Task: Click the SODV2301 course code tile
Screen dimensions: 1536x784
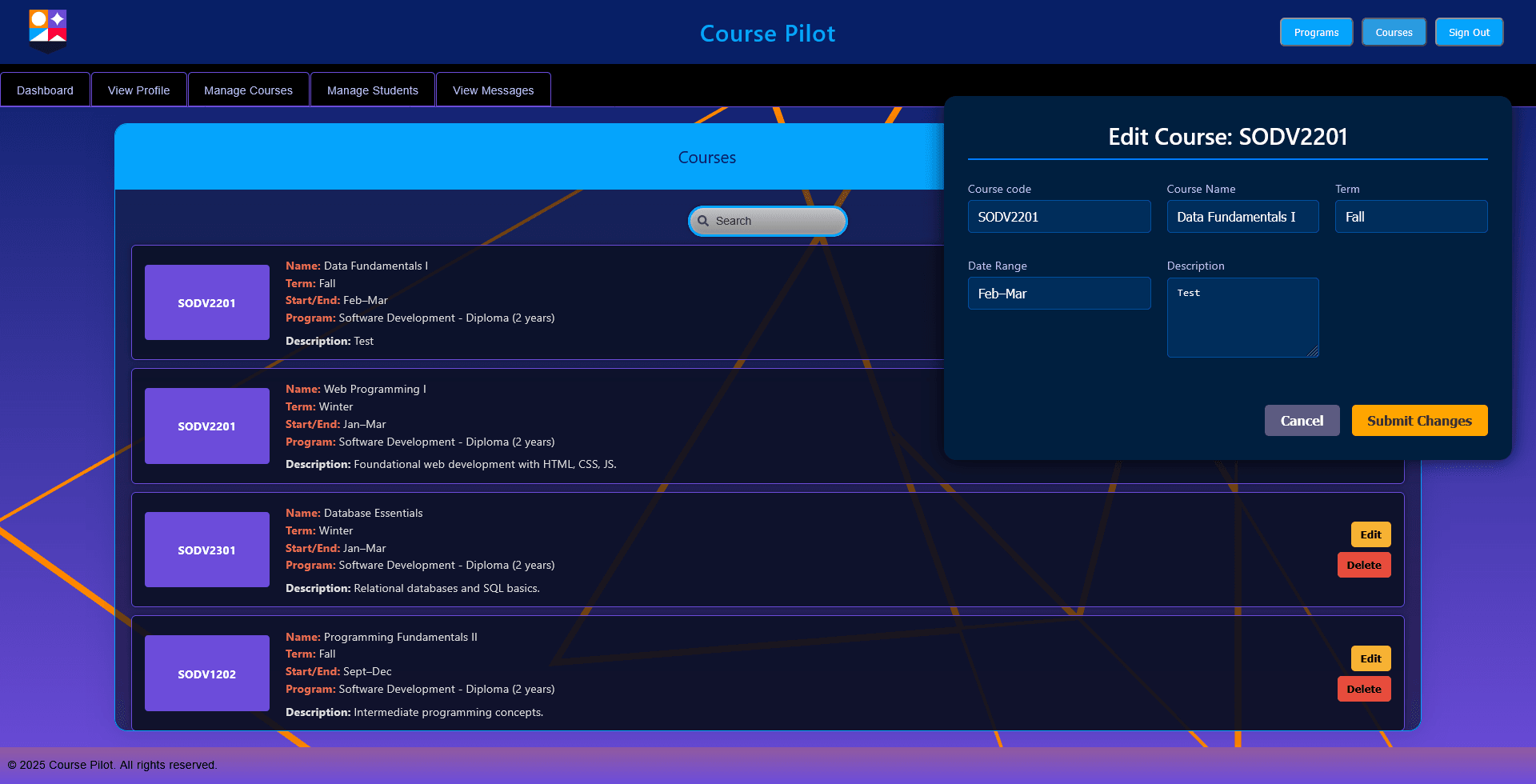Action: (x=206, y=550)
